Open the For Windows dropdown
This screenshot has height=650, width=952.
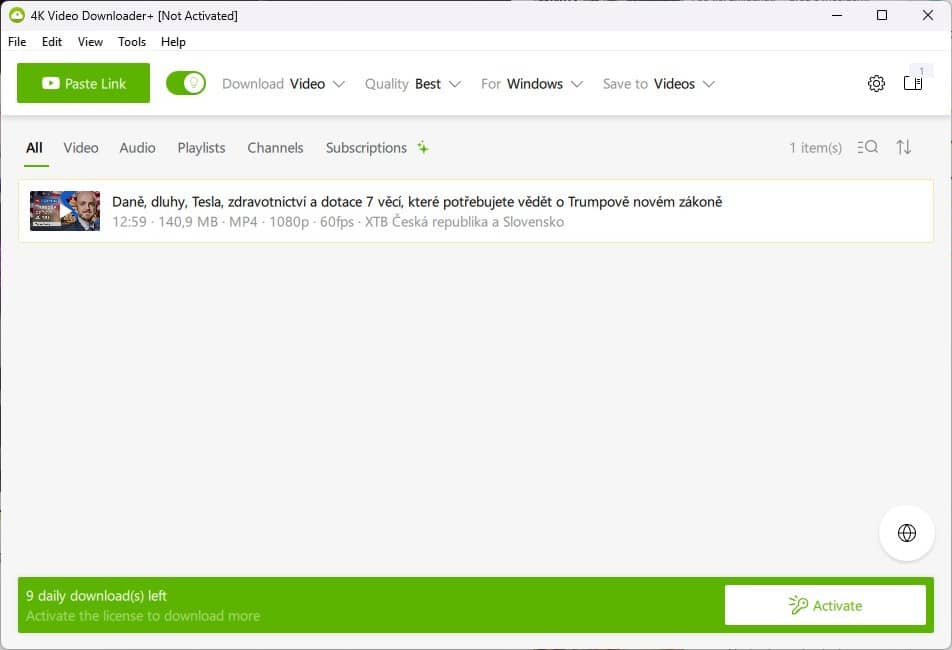pyautogui.click(x=532, y=84)
